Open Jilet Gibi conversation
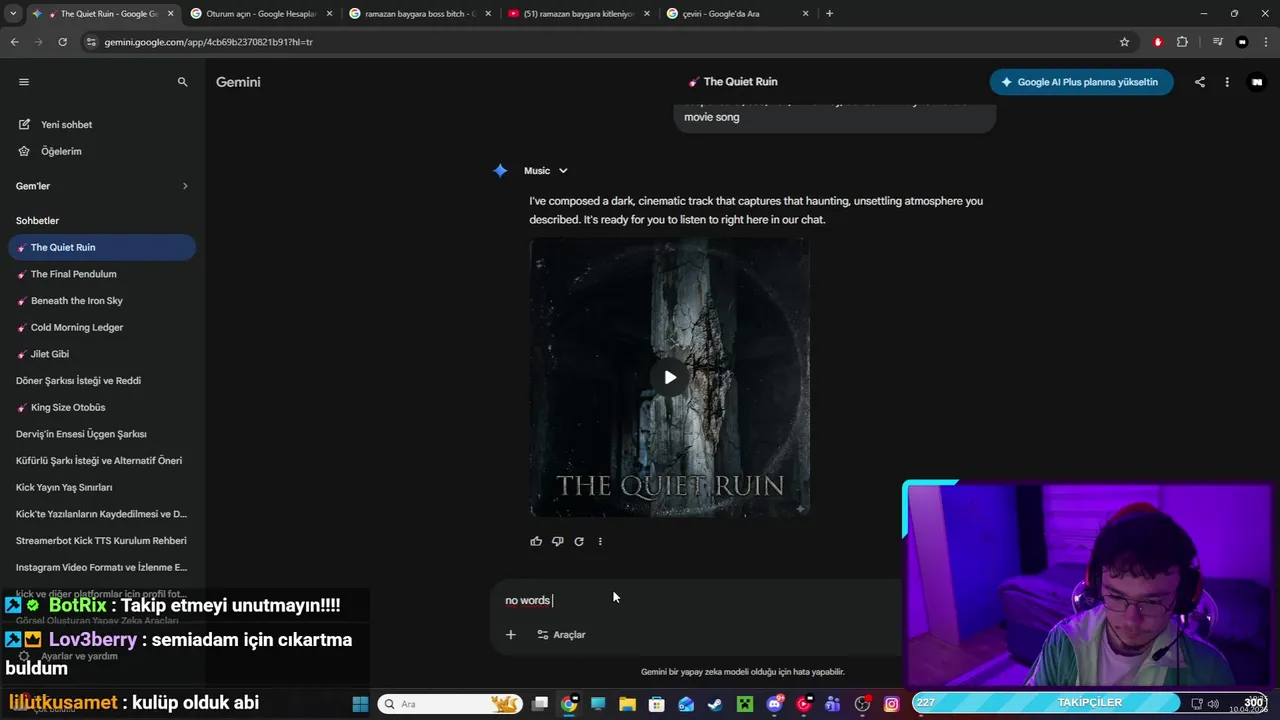Viewport: 1280px width, 720px height. click(102, 354)
